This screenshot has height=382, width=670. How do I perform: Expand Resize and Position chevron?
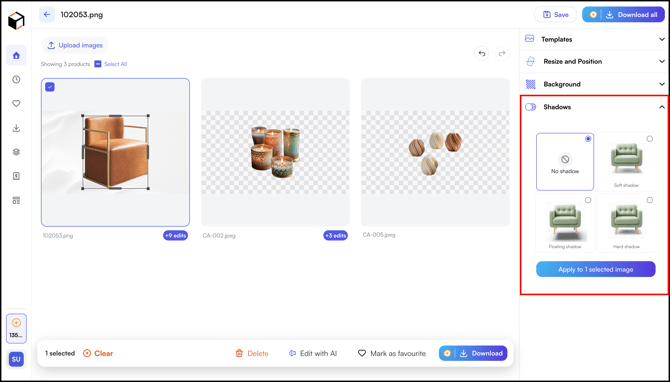click(x=662, y=62)
